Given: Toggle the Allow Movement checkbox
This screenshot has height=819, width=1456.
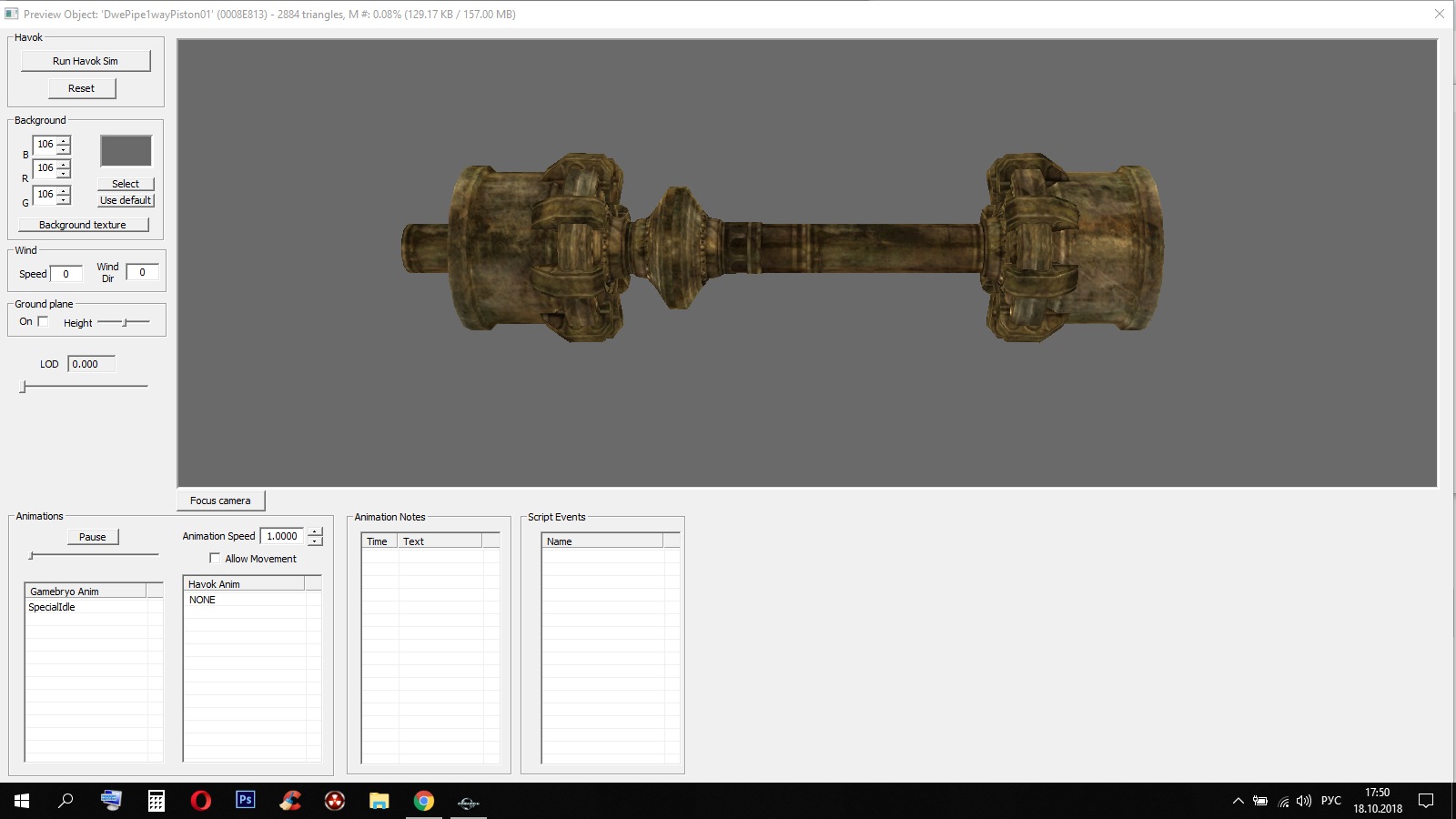Looking at the screenshot, I should pos(215,558).
